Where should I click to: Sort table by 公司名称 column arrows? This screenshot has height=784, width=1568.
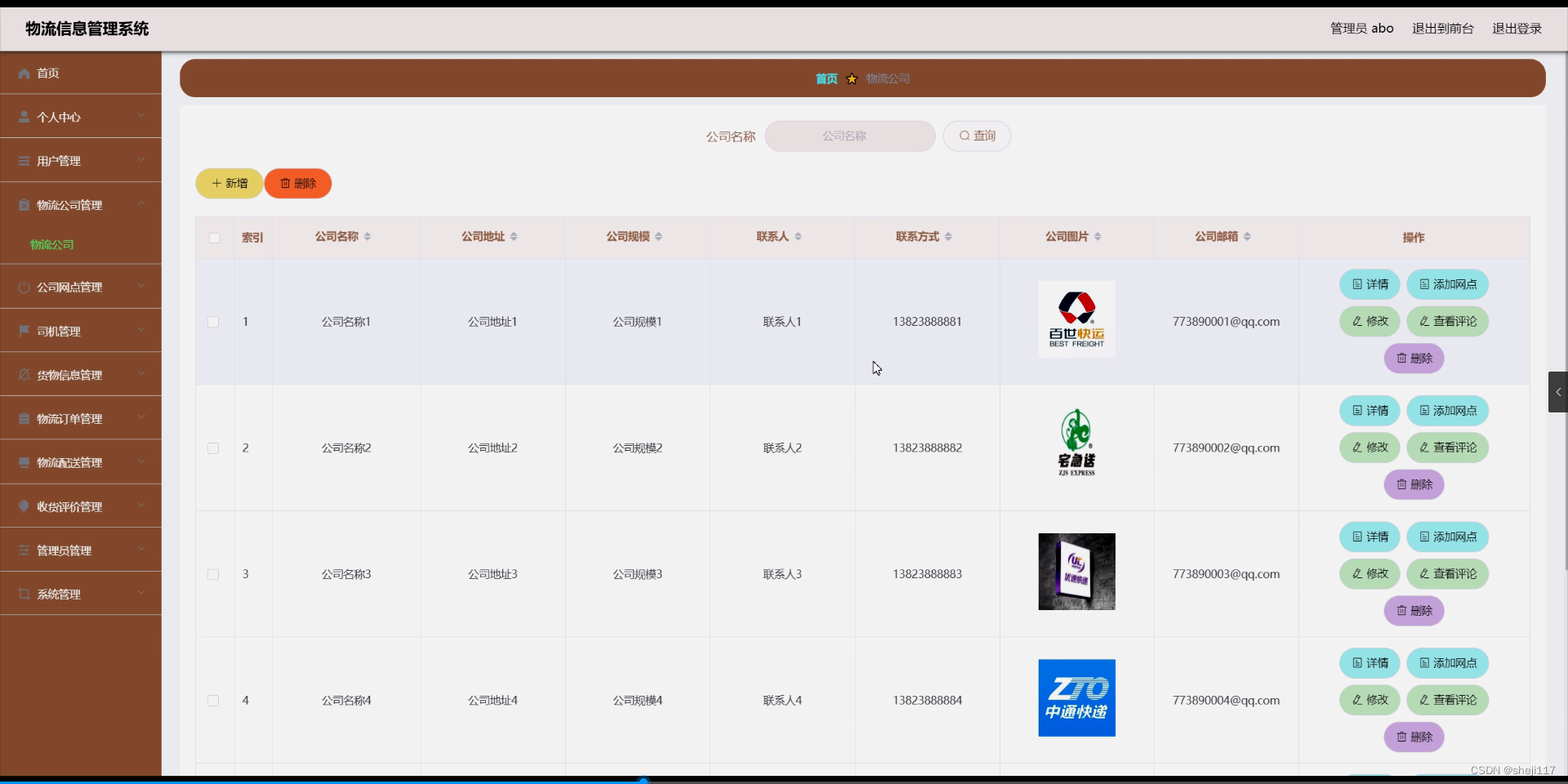(x=367, y=237)
